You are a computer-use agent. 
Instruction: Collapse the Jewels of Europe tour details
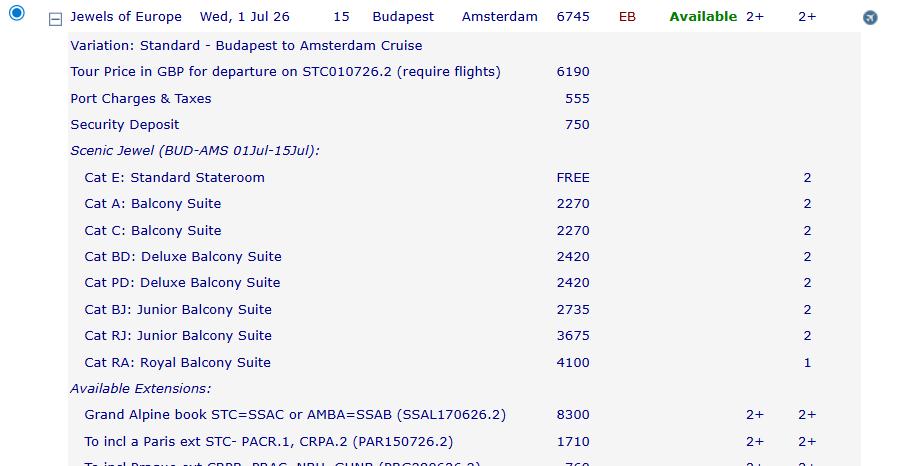56,18
